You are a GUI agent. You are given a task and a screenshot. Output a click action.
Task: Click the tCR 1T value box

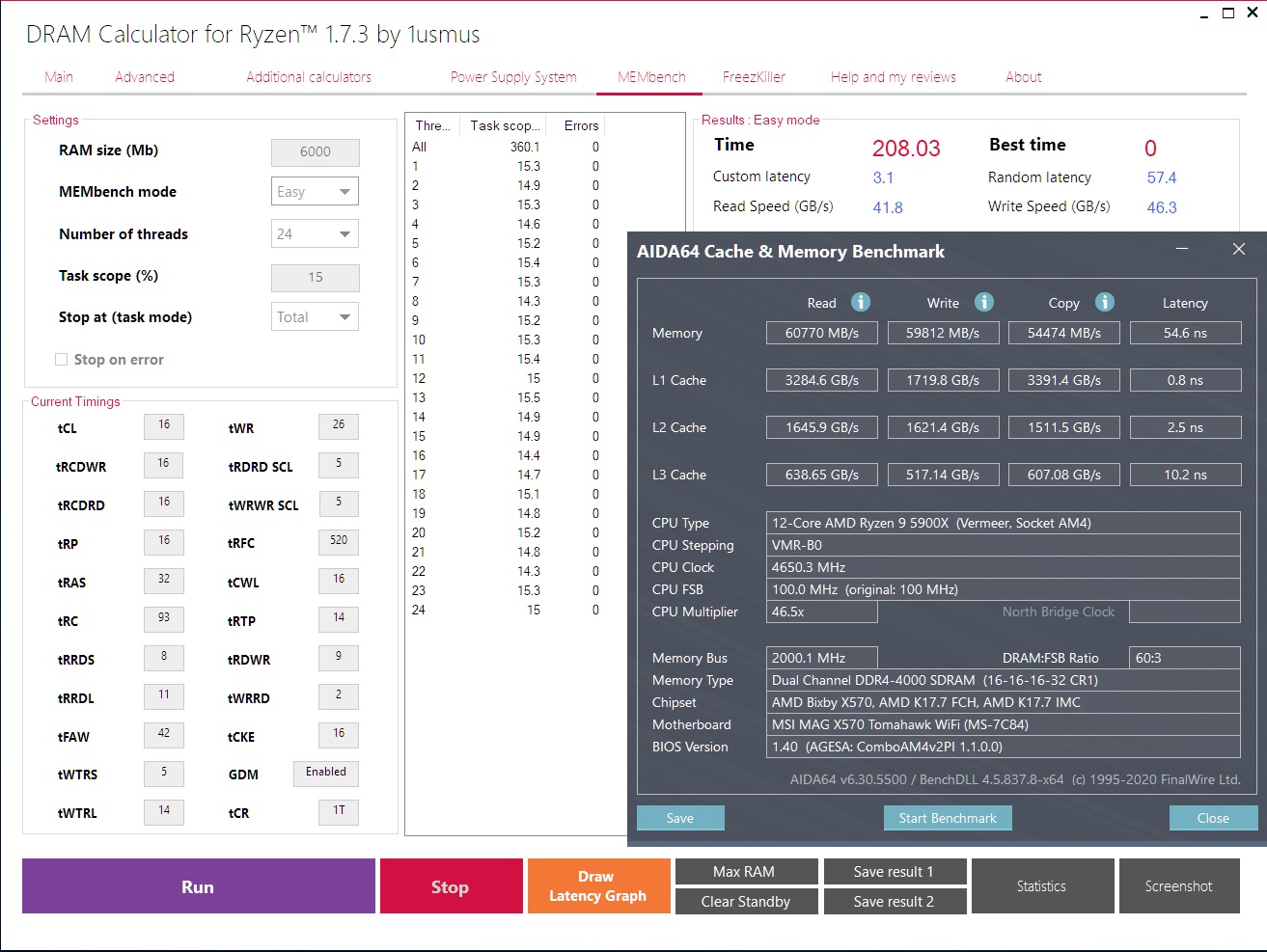coord(339,812)
